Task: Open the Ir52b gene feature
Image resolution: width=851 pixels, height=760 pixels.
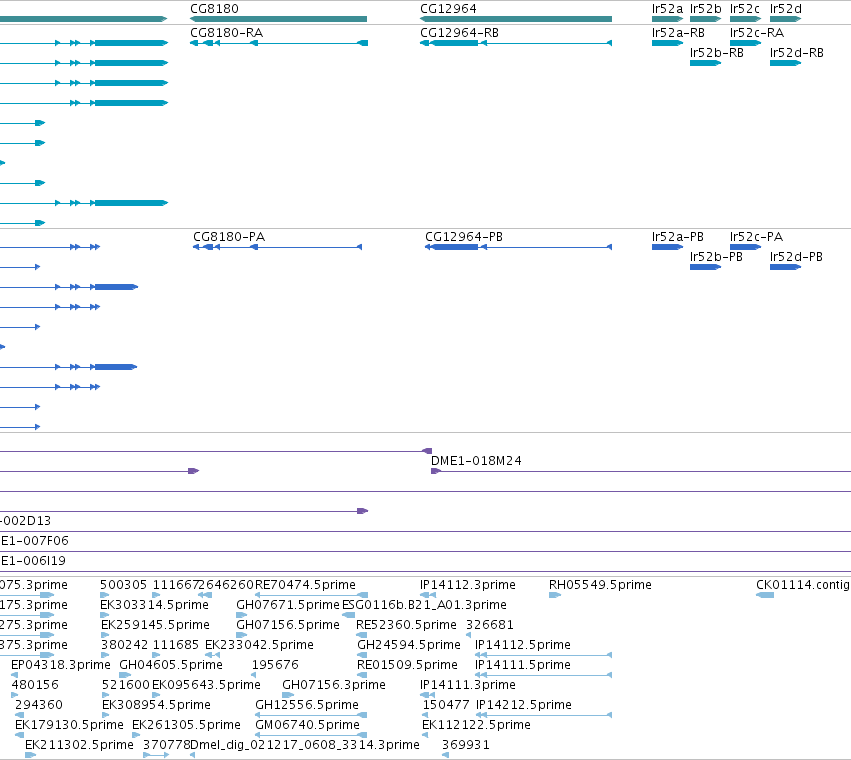Action: point(706,19)
